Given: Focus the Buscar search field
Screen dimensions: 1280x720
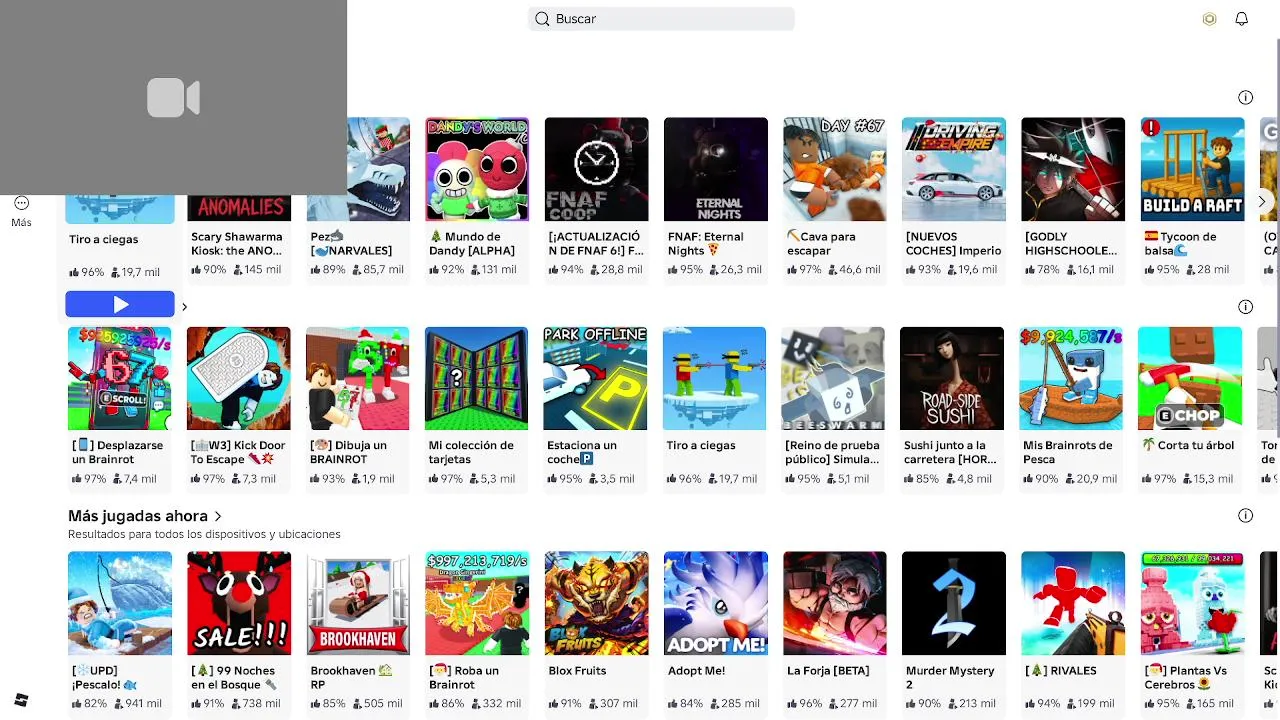Looking at the screenshot, I should point(661,19).
